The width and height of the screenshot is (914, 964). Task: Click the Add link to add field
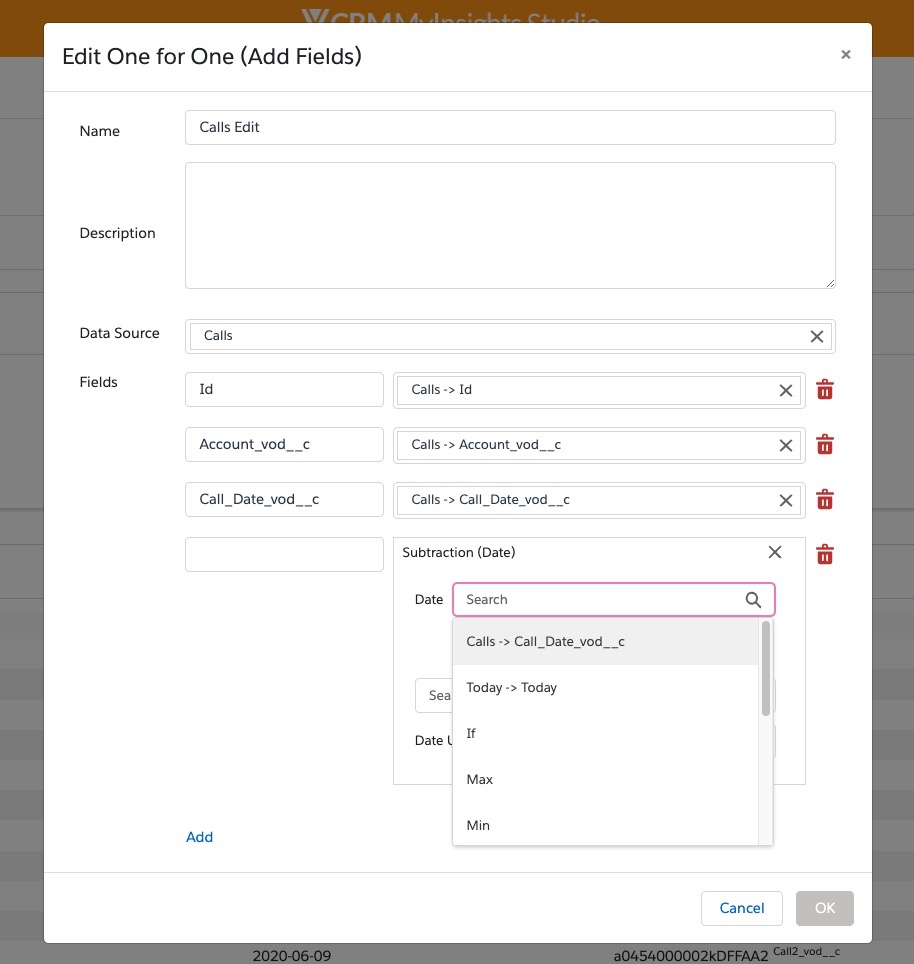click(x=200, y=837)
